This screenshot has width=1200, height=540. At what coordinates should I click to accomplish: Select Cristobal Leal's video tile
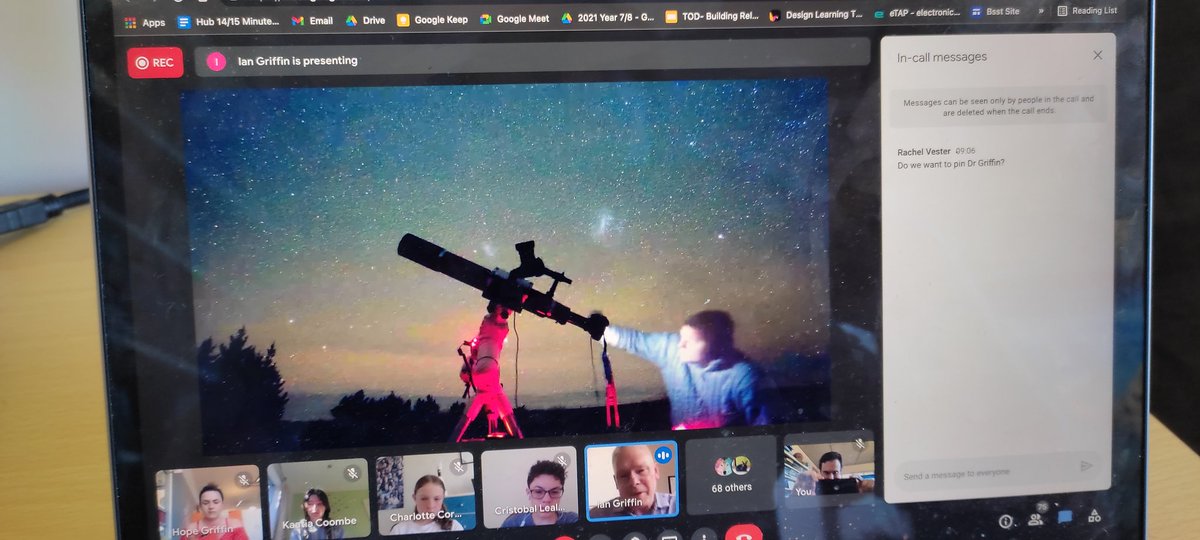coord(530,486)
